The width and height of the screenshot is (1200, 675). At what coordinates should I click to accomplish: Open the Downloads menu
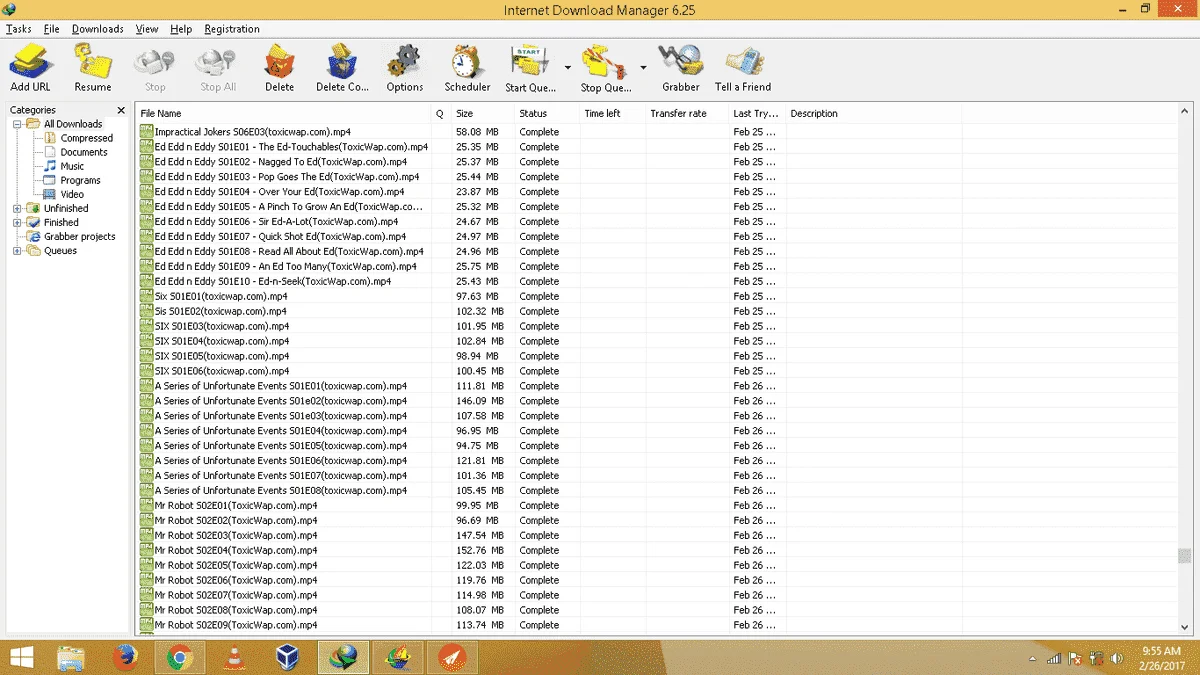98,29
